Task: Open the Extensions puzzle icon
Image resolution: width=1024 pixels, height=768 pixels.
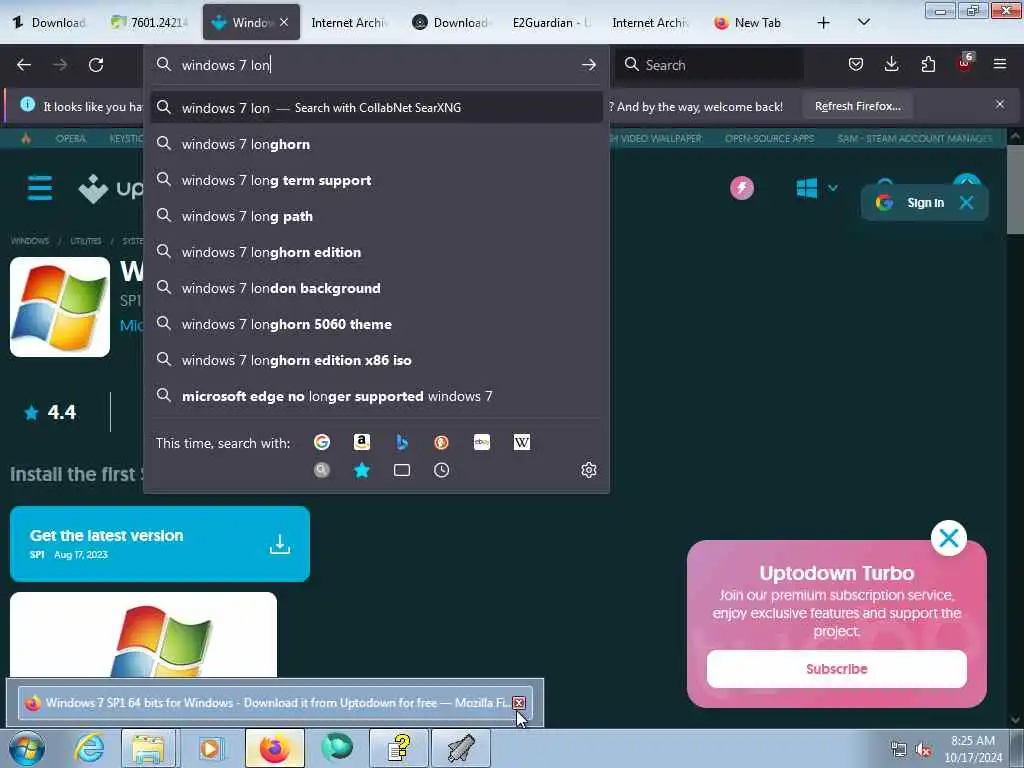Action: pos(928,64)
